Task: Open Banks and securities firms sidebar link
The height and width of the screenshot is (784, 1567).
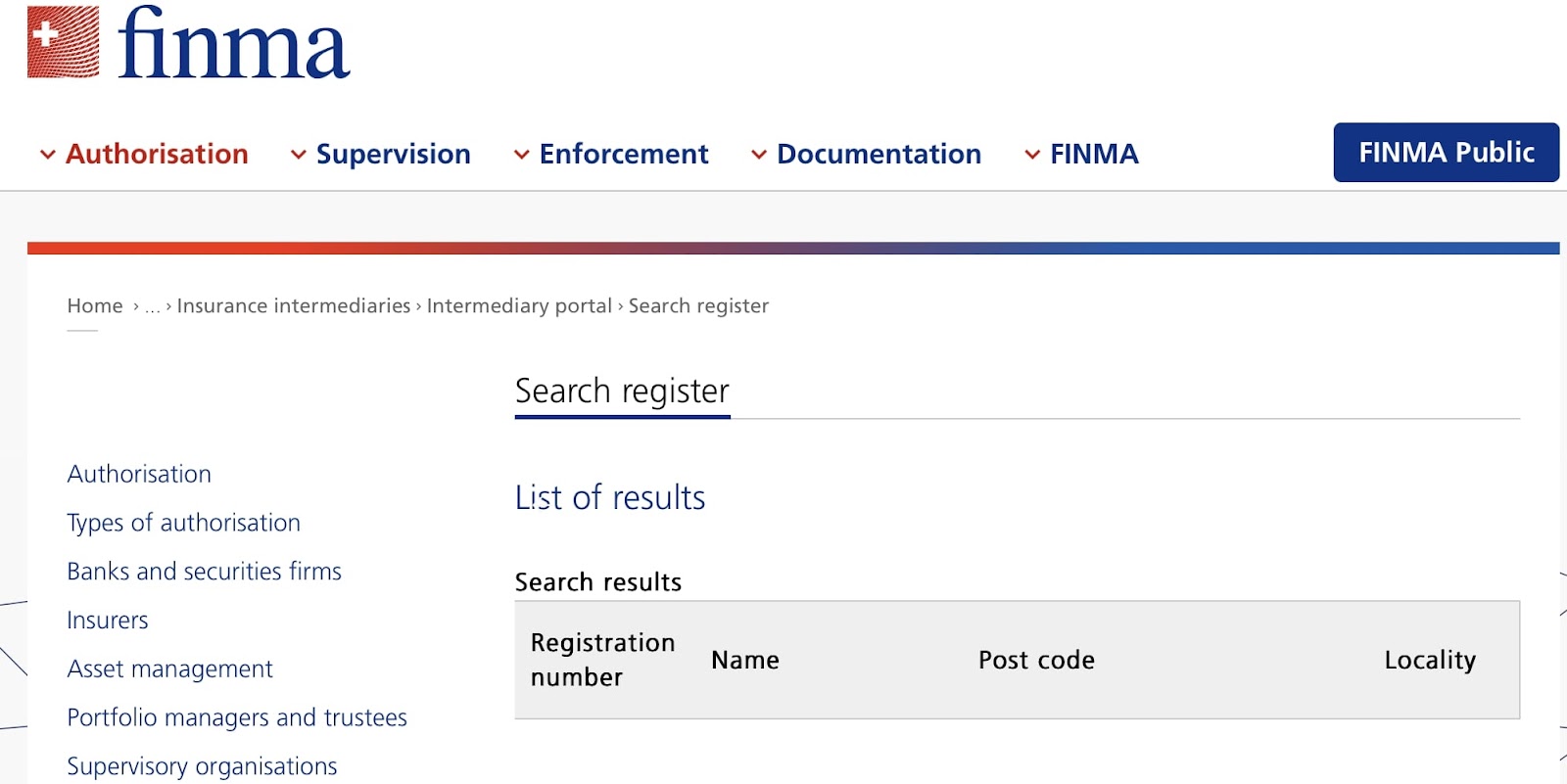Action: [x=204, y=571]
